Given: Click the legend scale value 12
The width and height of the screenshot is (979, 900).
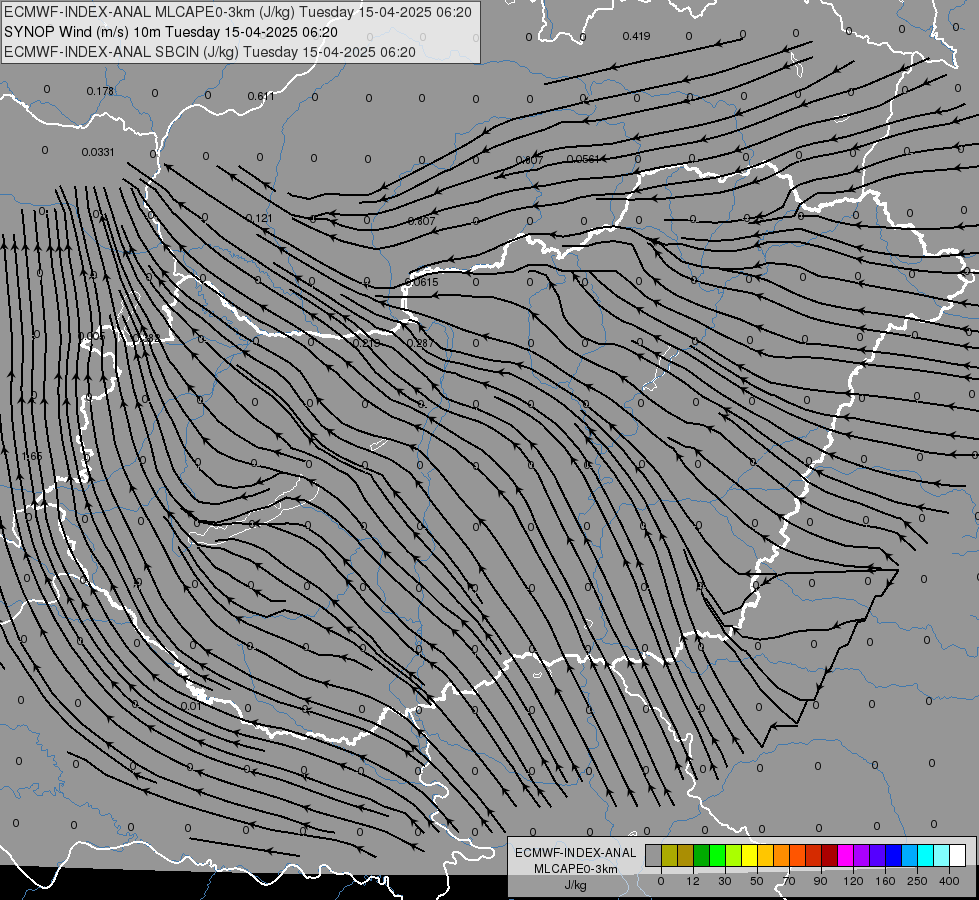Looking at the screenshot, I should click(692, 881).
